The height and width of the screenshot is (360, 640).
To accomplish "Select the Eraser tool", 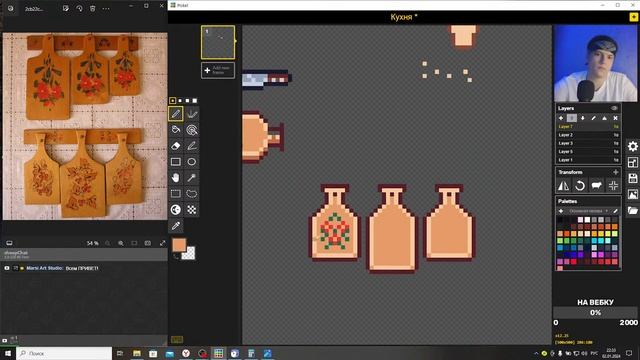I will coord(176,146).
